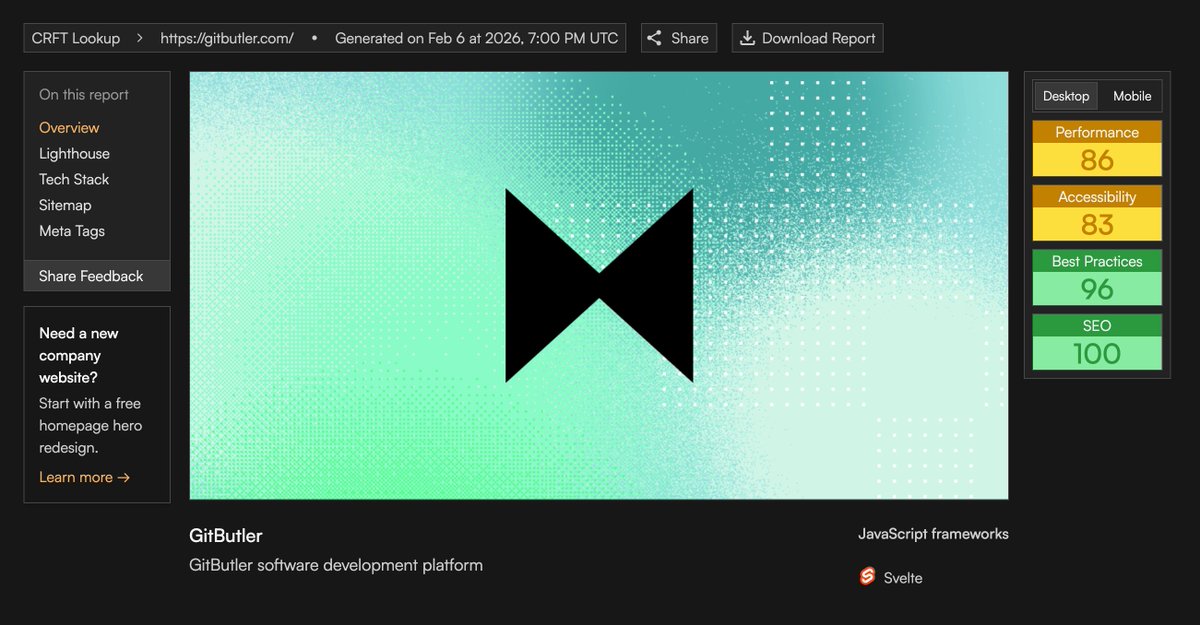Click the 'On this report' heading
The width and height of the screenshot is (1200, 625).
click(84, 95)
